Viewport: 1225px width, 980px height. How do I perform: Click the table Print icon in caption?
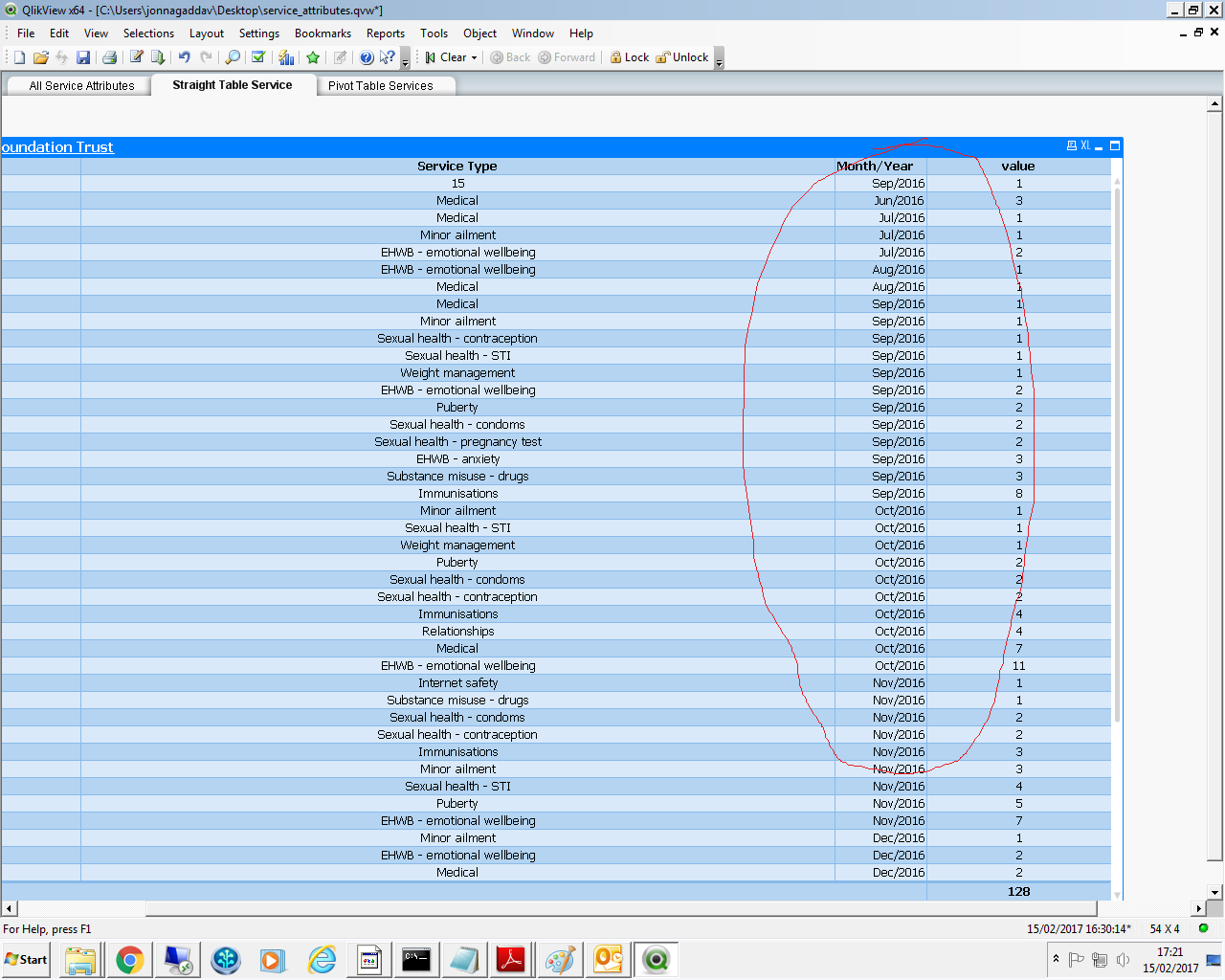pyautogui.click(x=1071, y=145)
